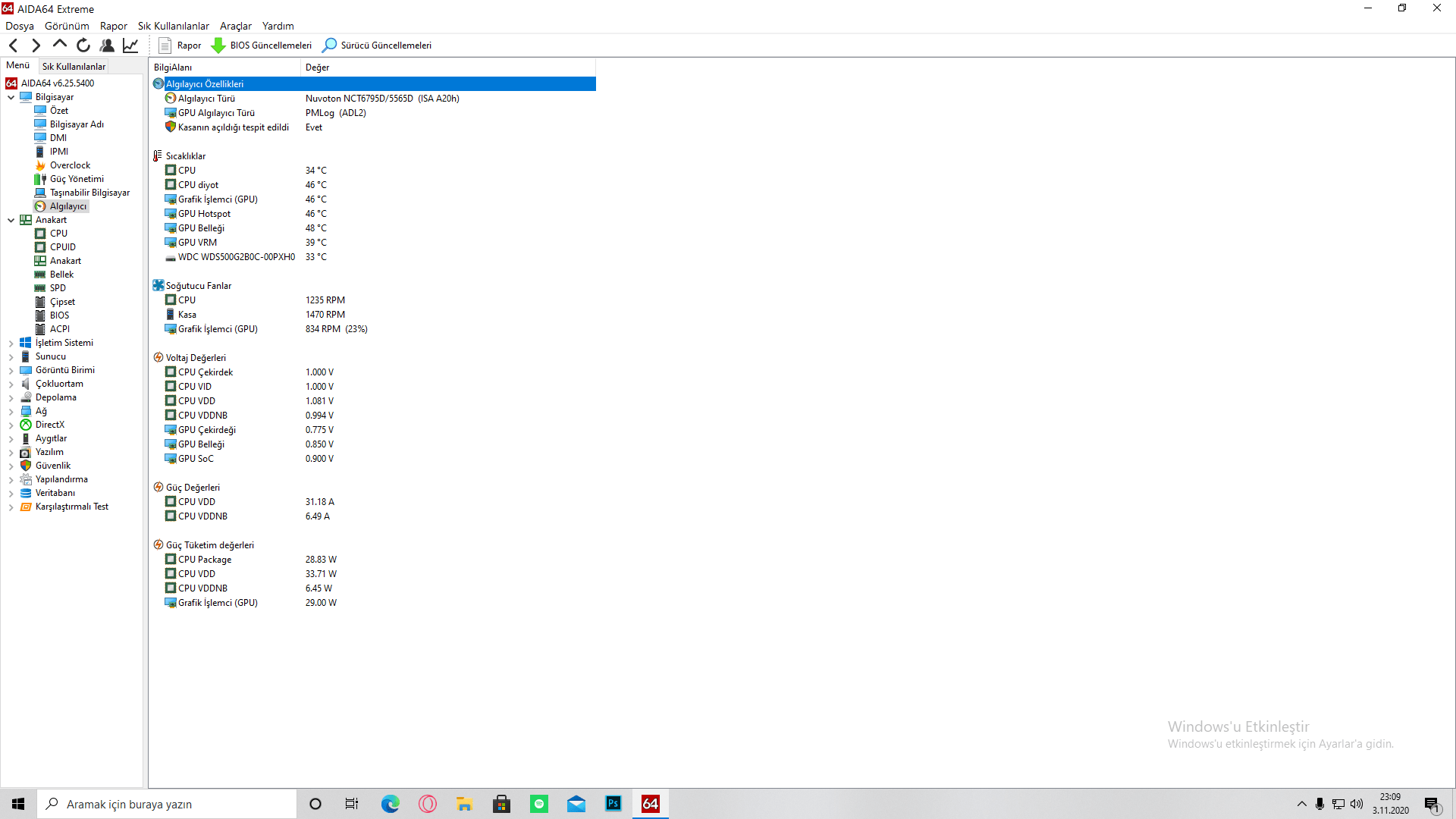This screenshot has width=1456, height=819.
Task: Open the graph chart toolbar icon
Action: (130, 45)
